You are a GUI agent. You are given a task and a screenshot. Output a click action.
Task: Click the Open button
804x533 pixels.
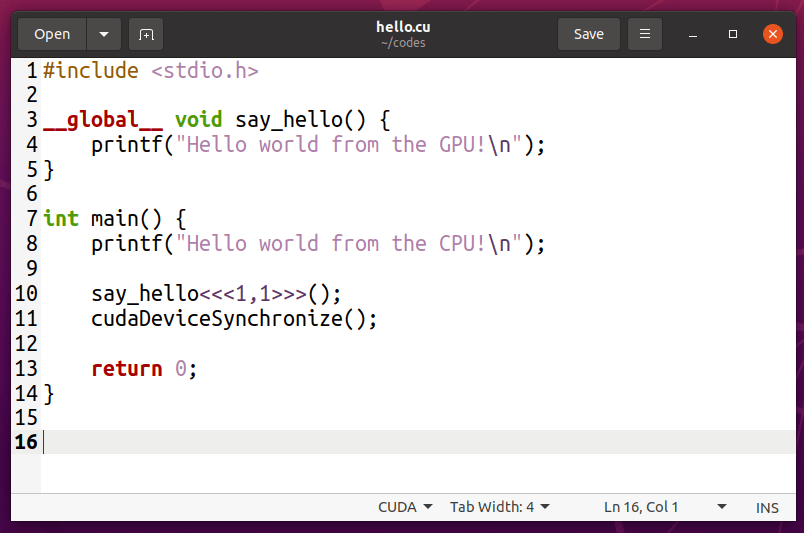click(52, 34)
